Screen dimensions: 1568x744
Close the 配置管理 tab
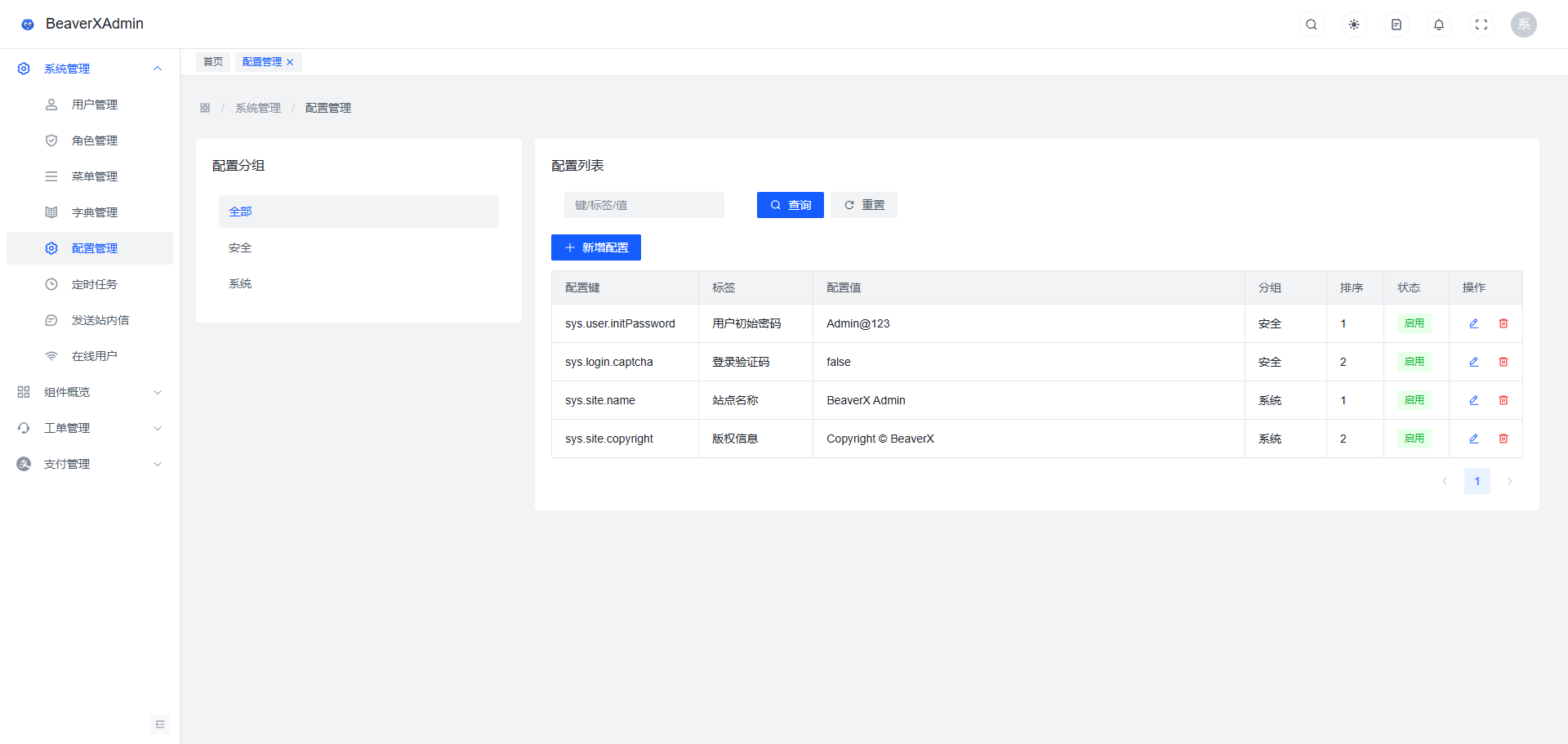290,62
